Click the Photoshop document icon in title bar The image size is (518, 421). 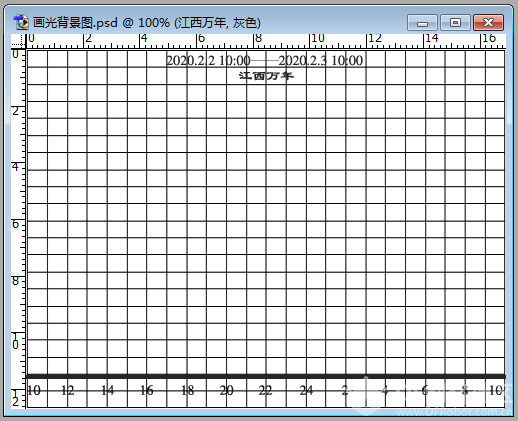coord(21,22)
